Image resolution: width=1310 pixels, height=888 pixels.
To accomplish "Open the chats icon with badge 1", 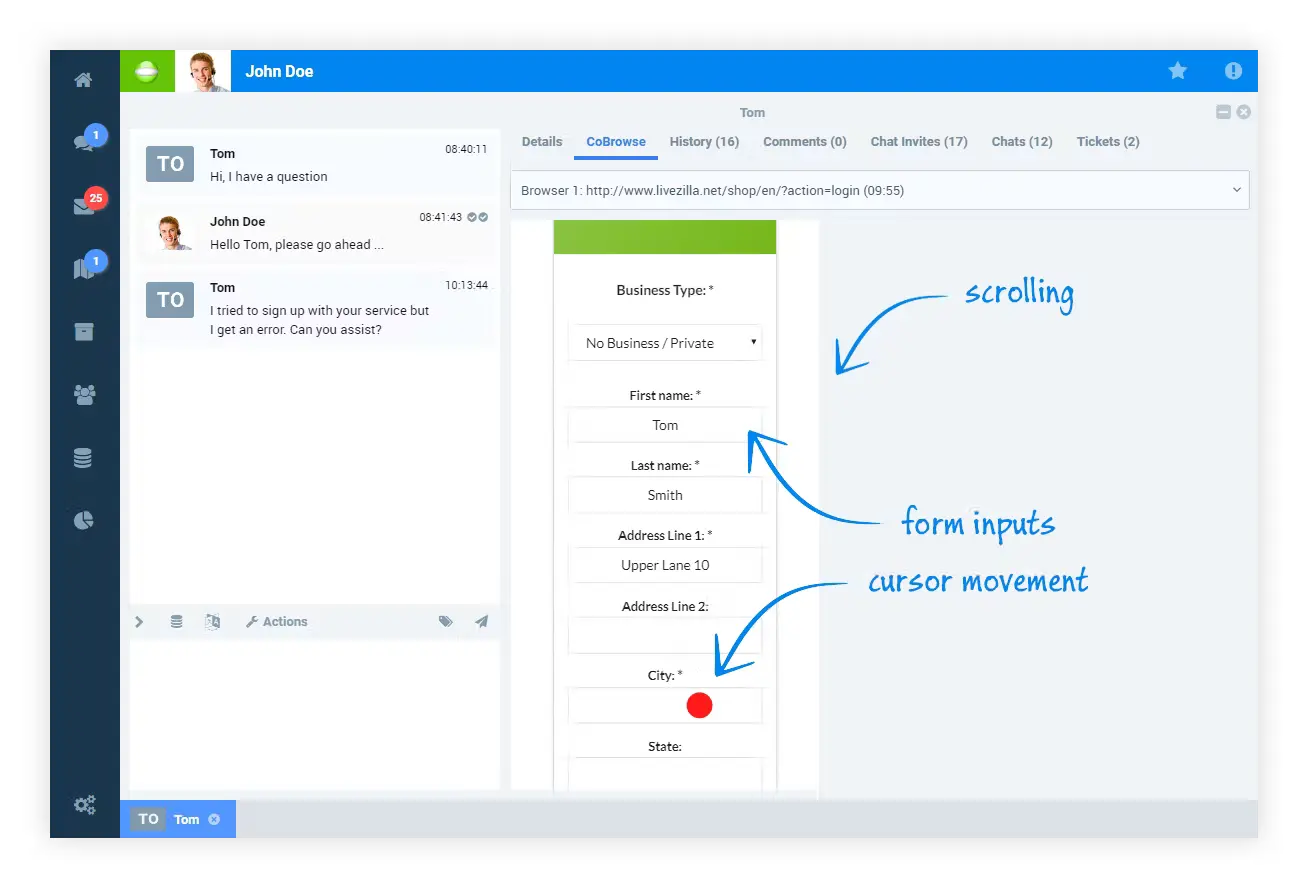I will [85, 141].
